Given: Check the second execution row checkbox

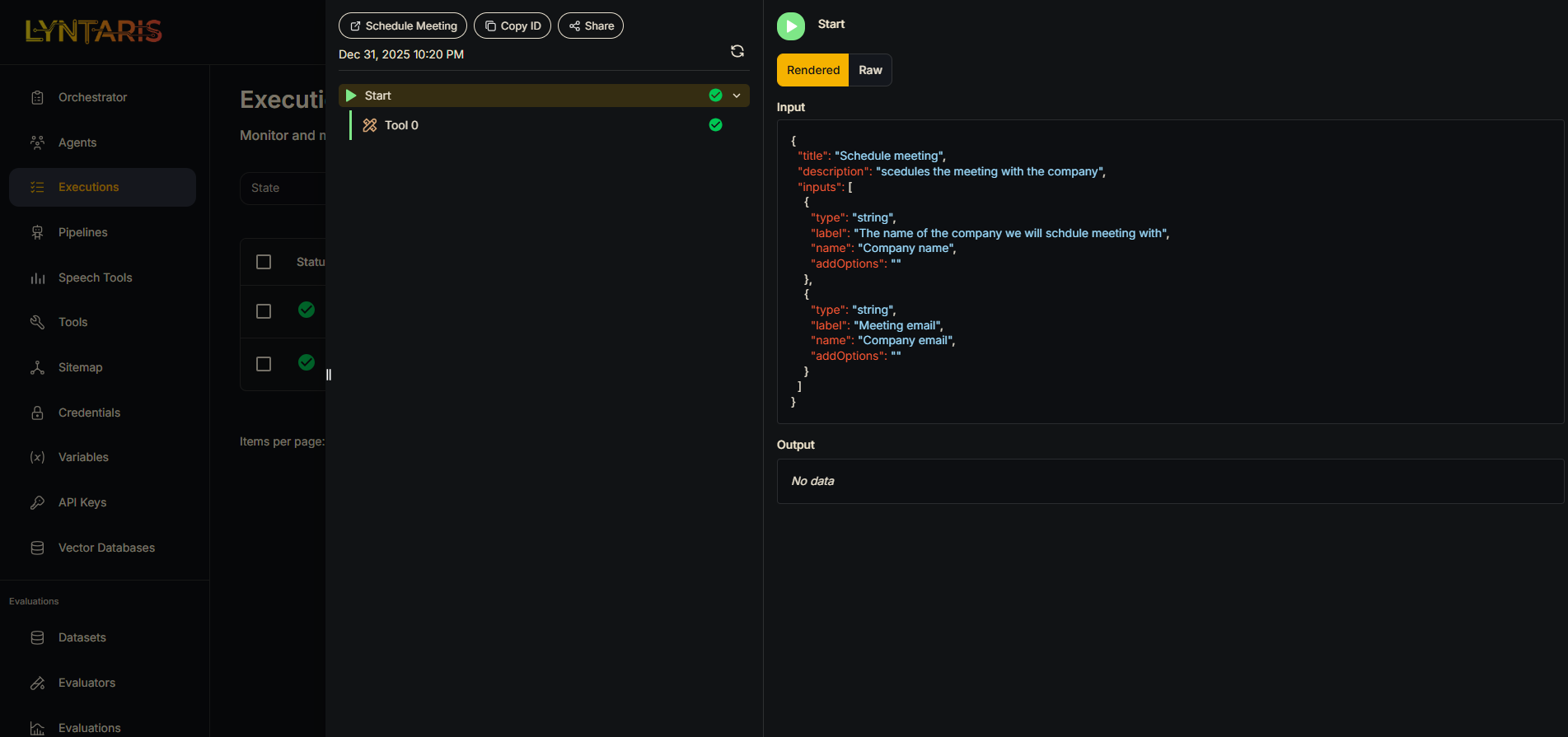Looking at the screenshot, I should pos(264,364).
